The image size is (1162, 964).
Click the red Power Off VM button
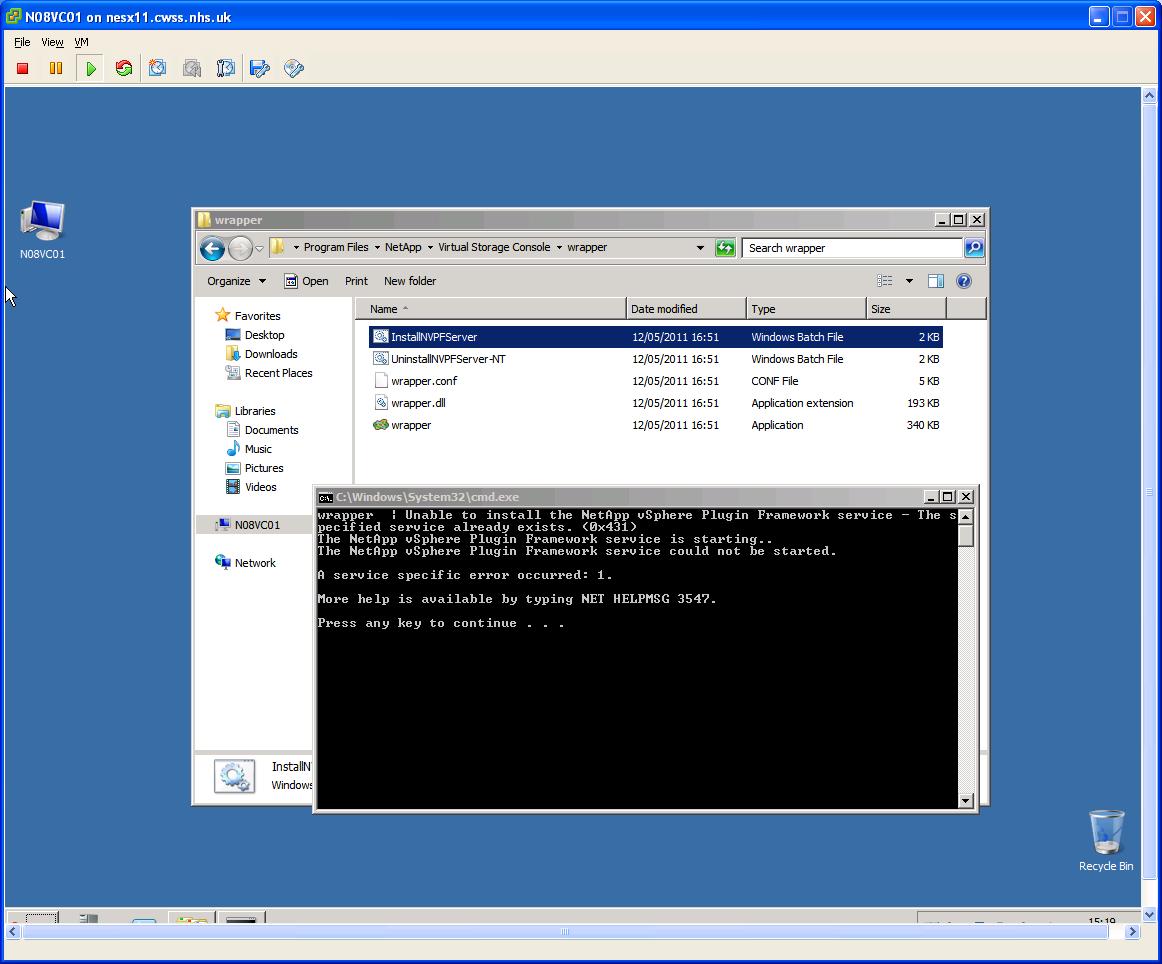(23, 68)
